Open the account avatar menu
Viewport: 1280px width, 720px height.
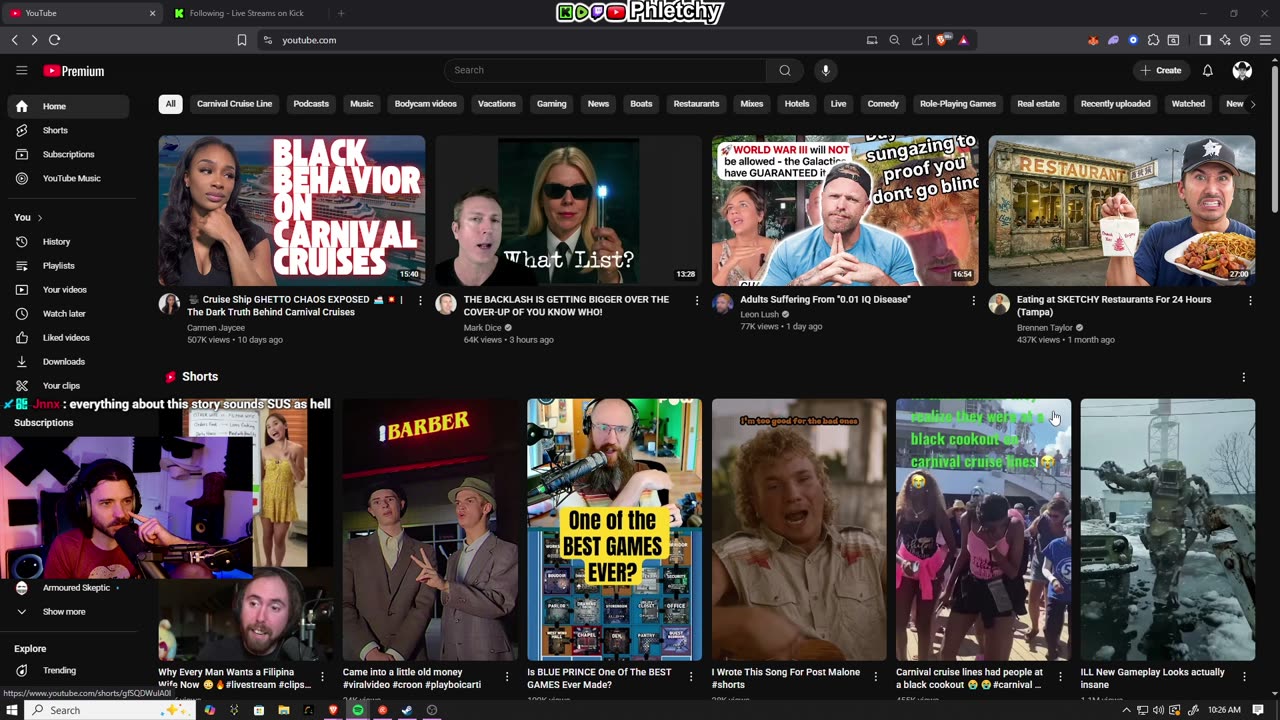point(1242,70)
